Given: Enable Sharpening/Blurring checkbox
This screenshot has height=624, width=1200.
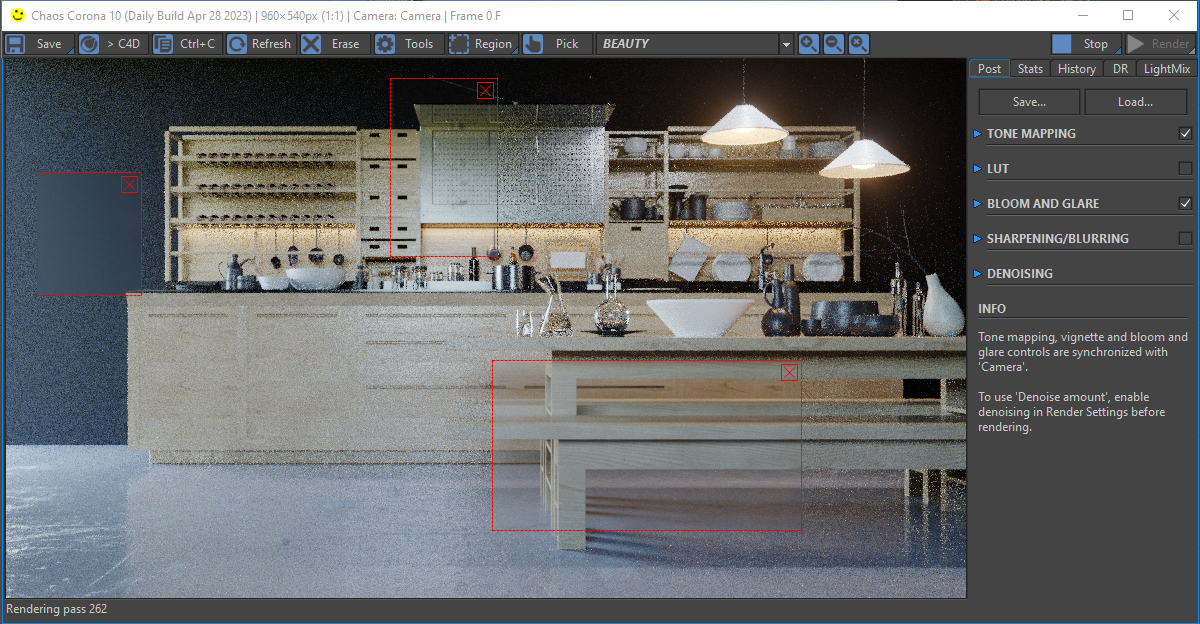Looking at the screenshot, I should (x=1185, y=239).
